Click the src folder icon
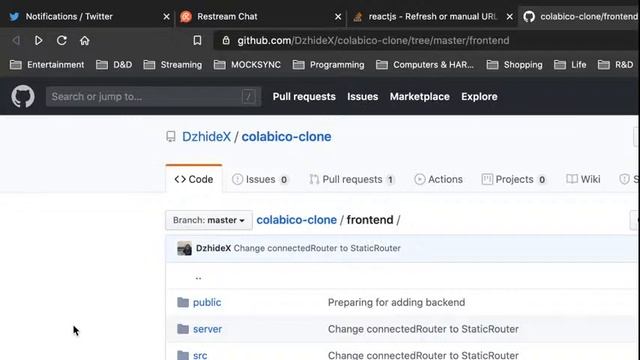 (x=183, y=355)
